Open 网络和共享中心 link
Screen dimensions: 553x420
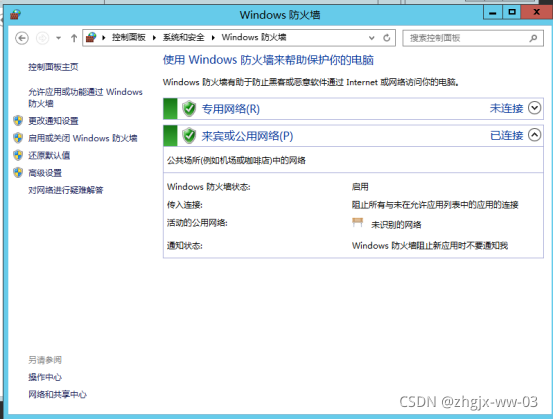(x=57, y=394)
